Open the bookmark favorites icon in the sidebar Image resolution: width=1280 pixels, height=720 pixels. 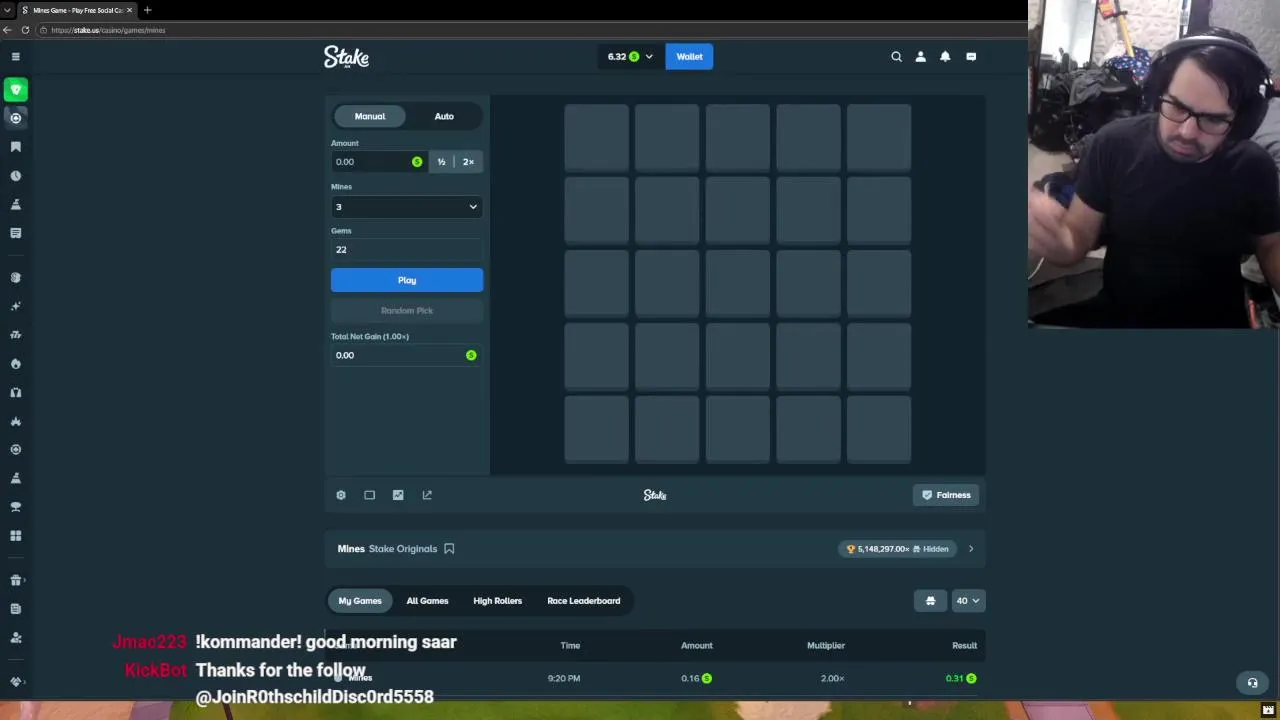pyautogui.click(x=15, y=147)
